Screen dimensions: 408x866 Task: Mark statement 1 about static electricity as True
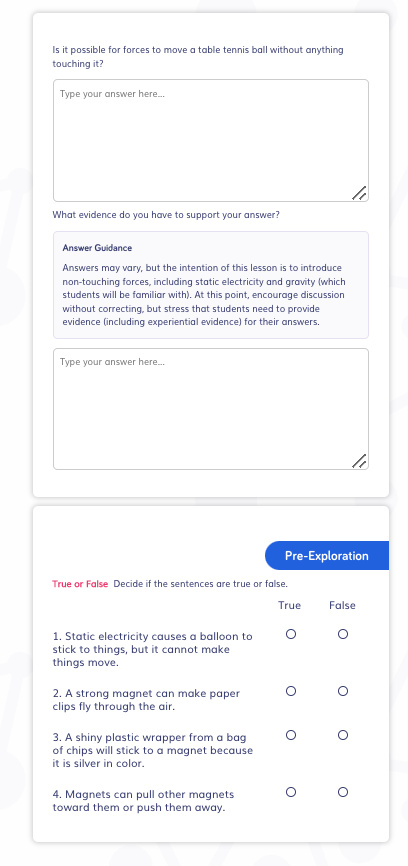point(291,634)
